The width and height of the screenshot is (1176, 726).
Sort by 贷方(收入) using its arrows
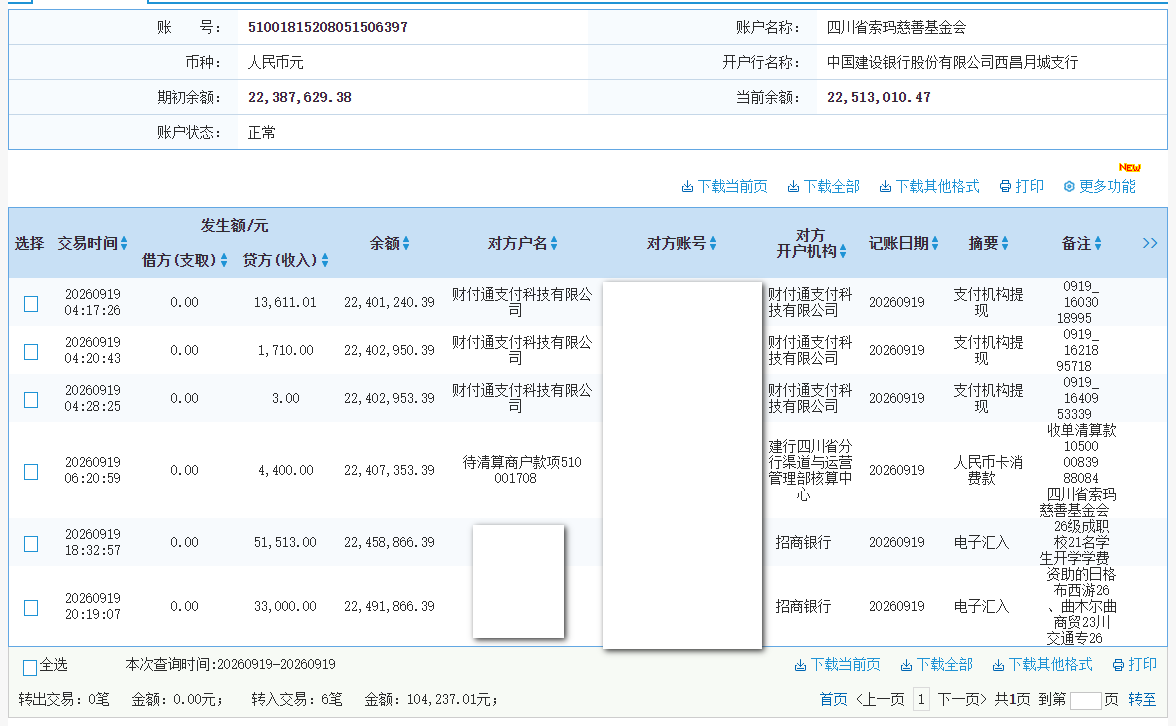click(x=325, y=260)
